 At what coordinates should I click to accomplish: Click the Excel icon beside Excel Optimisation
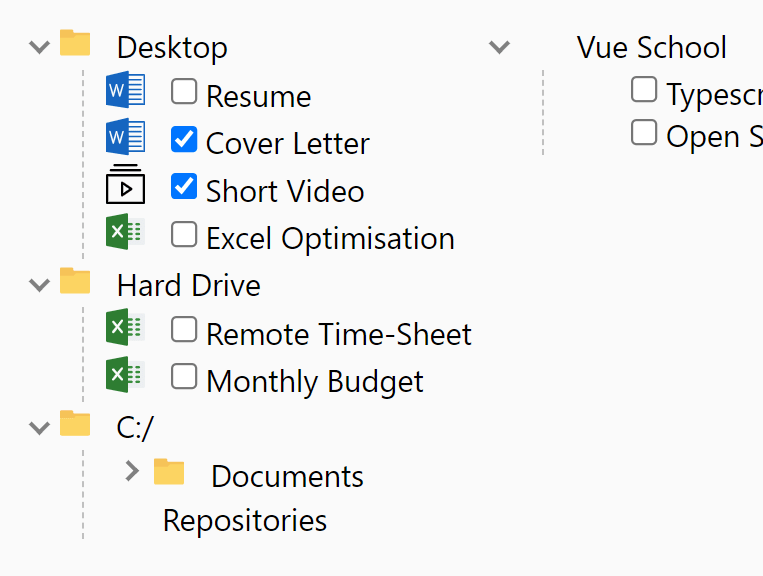tap(126, 233)
